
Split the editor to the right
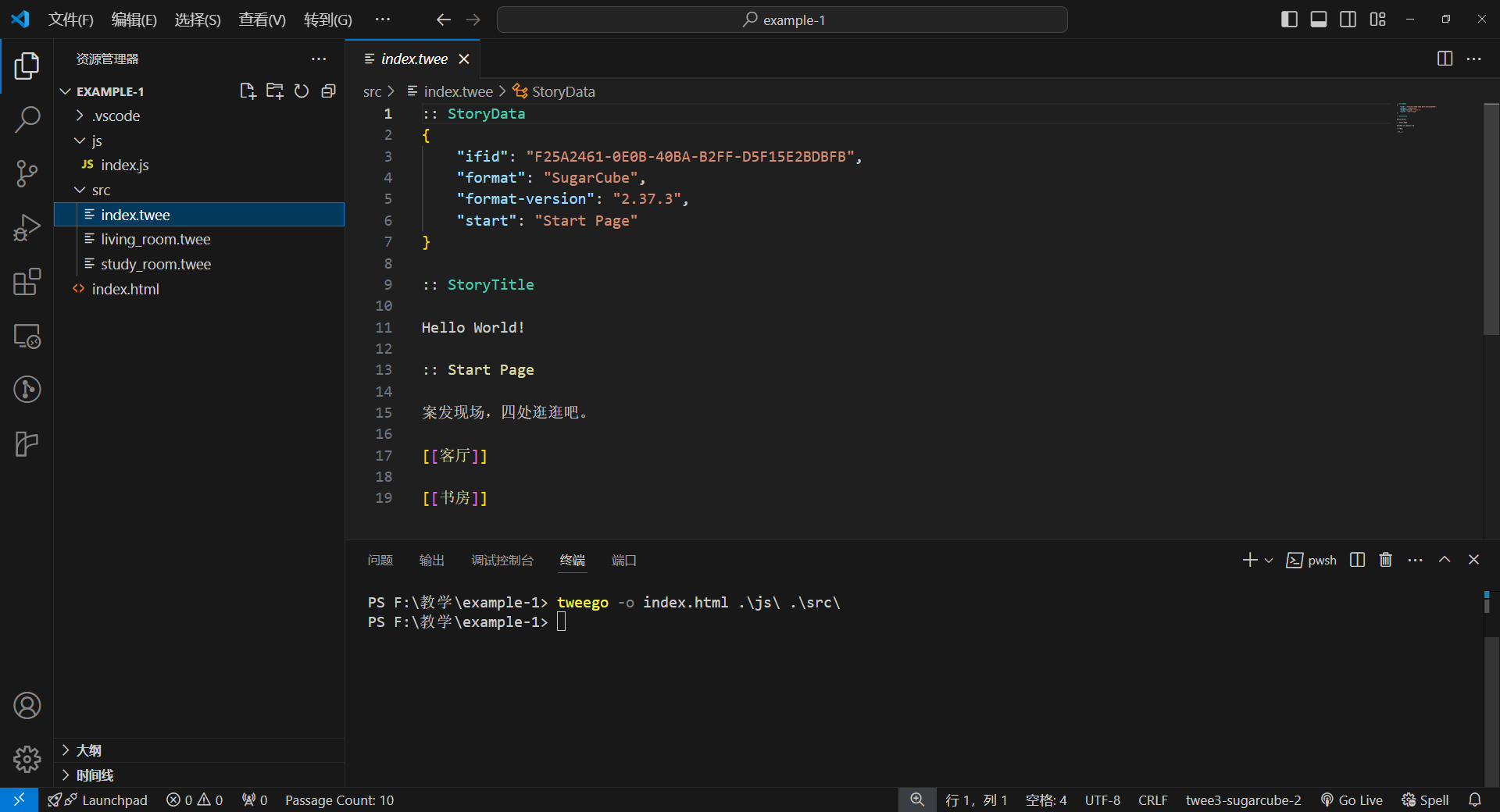pos(1445,59)
